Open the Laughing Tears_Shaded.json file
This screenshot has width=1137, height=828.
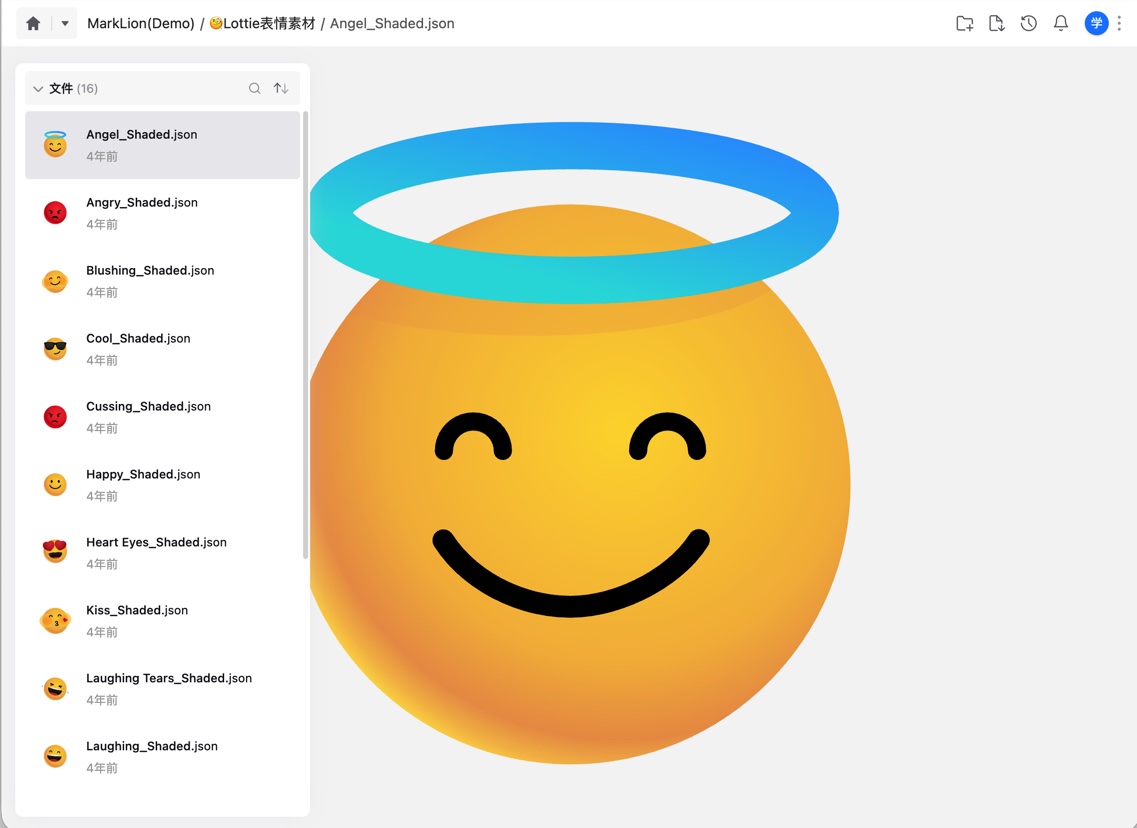(162, 689)
